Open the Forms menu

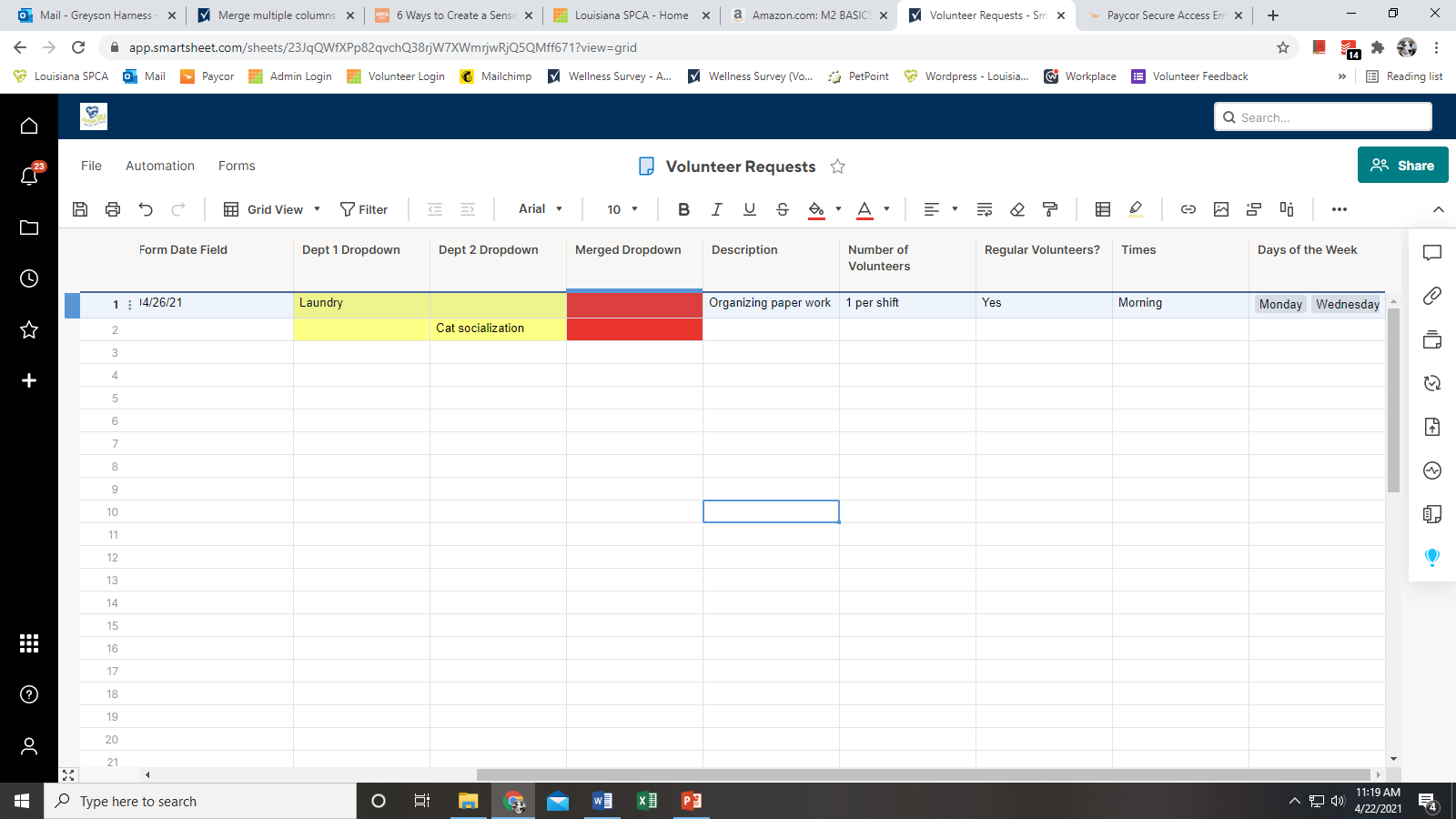[x=237, y=166]
